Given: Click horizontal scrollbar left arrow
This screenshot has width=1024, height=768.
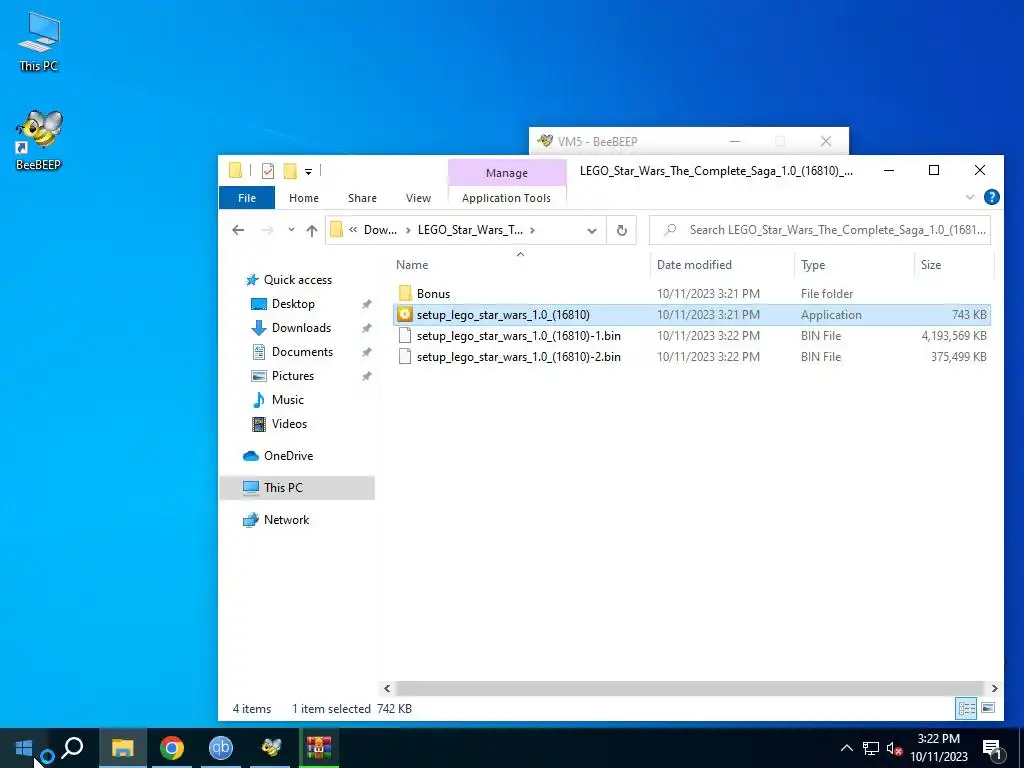Looking at the screenshot, I should coord(387,688).
